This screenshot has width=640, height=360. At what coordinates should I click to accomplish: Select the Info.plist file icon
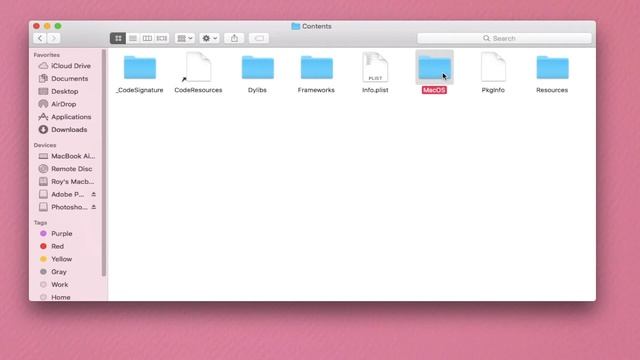point(375,67)
